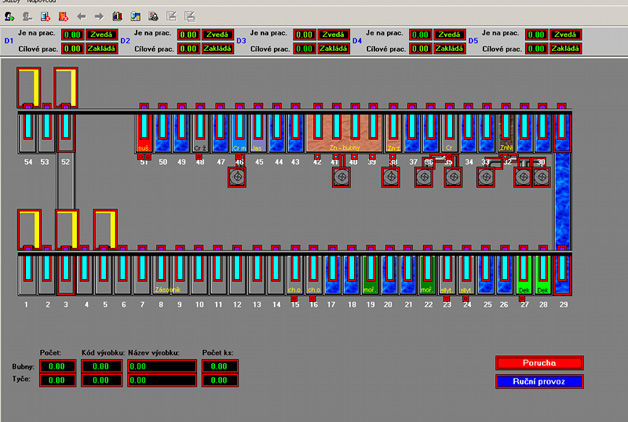Click the first grayed edit-note icon
This screenshot has height=422, width=628.
tap(171, 16)
